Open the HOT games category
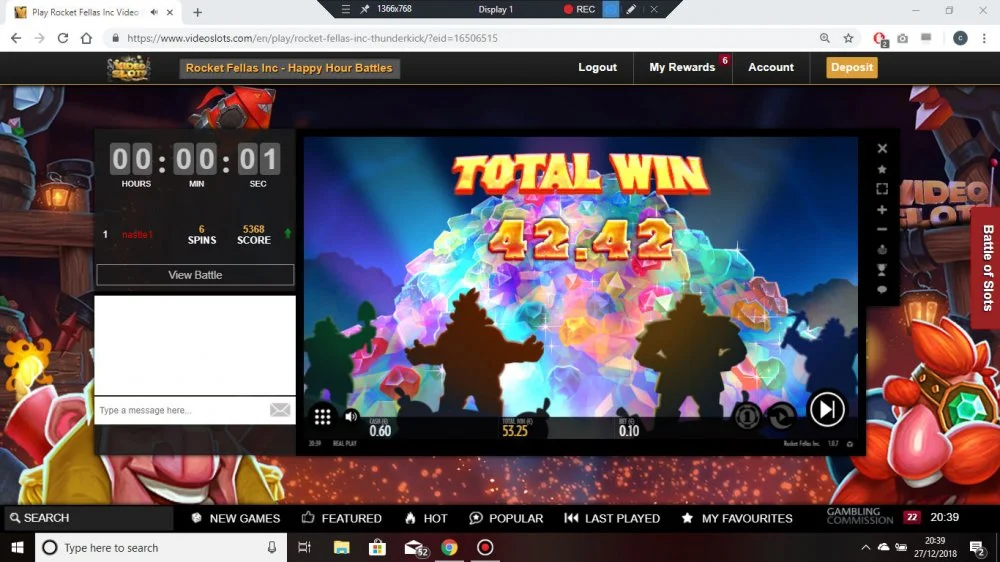This screenshot has width=1000, height=562. [426, 518]
